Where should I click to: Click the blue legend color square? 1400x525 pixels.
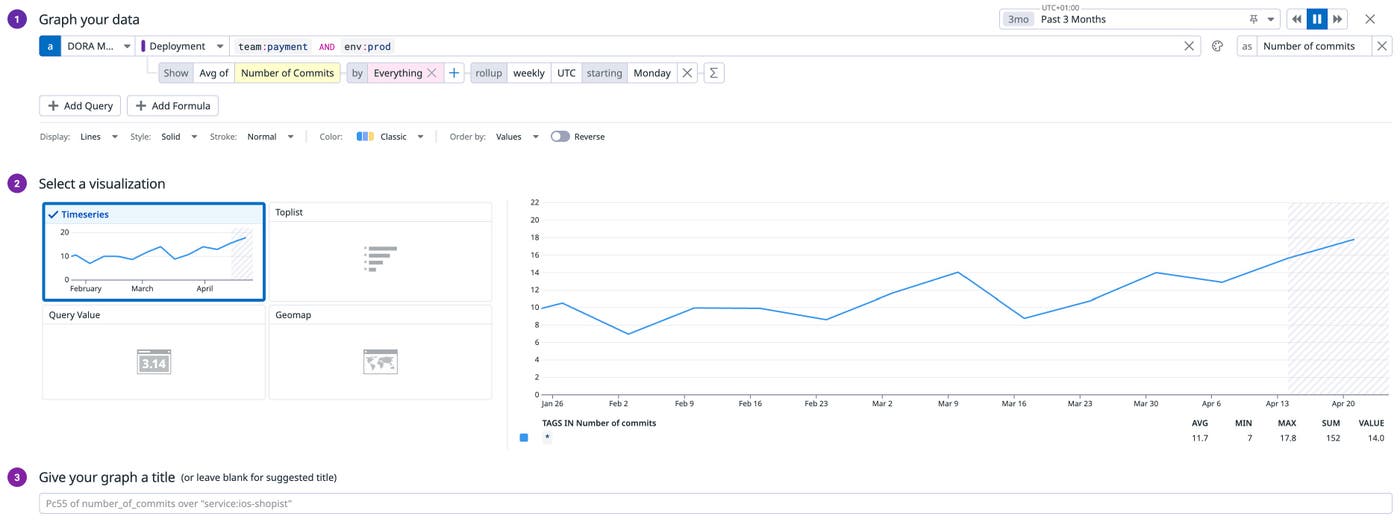[x=524, y=438]
